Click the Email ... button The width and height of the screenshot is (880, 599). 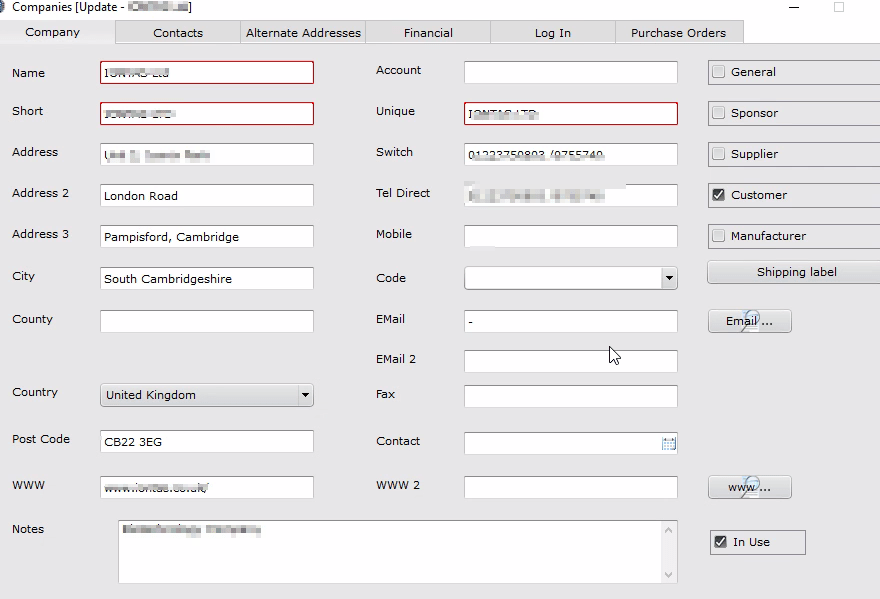pyautogui.click(x=749, y=321)
